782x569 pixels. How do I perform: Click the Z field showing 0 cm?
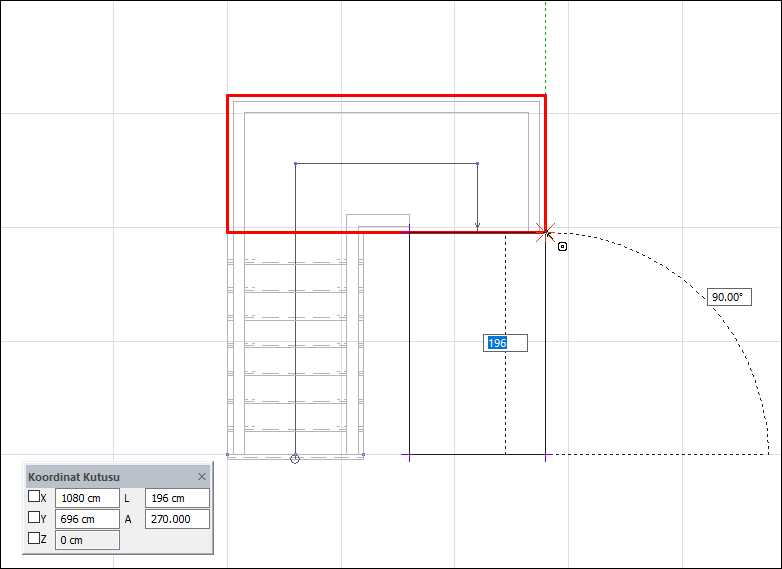point(87,540)
